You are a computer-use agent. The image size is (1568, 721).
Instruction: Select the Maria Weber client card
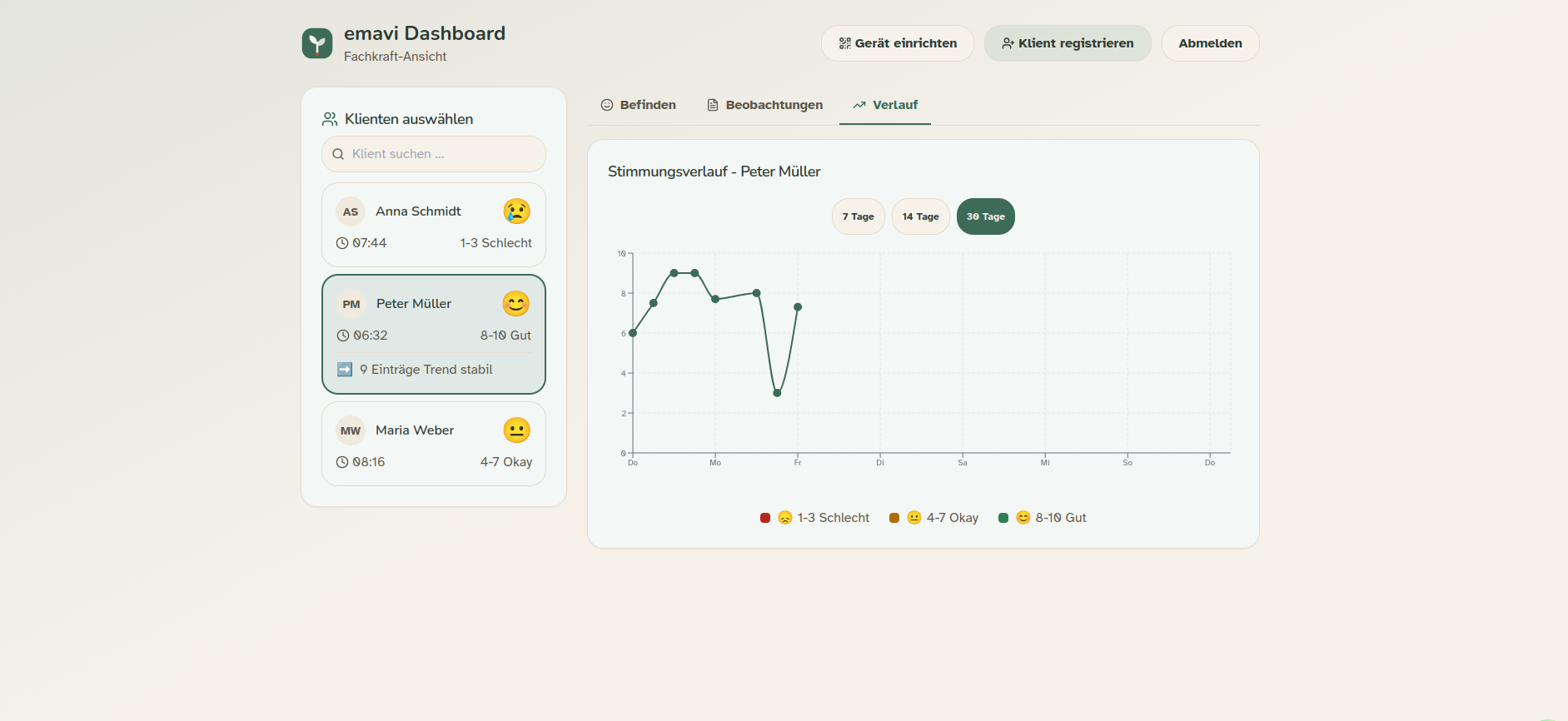[434, 444]
